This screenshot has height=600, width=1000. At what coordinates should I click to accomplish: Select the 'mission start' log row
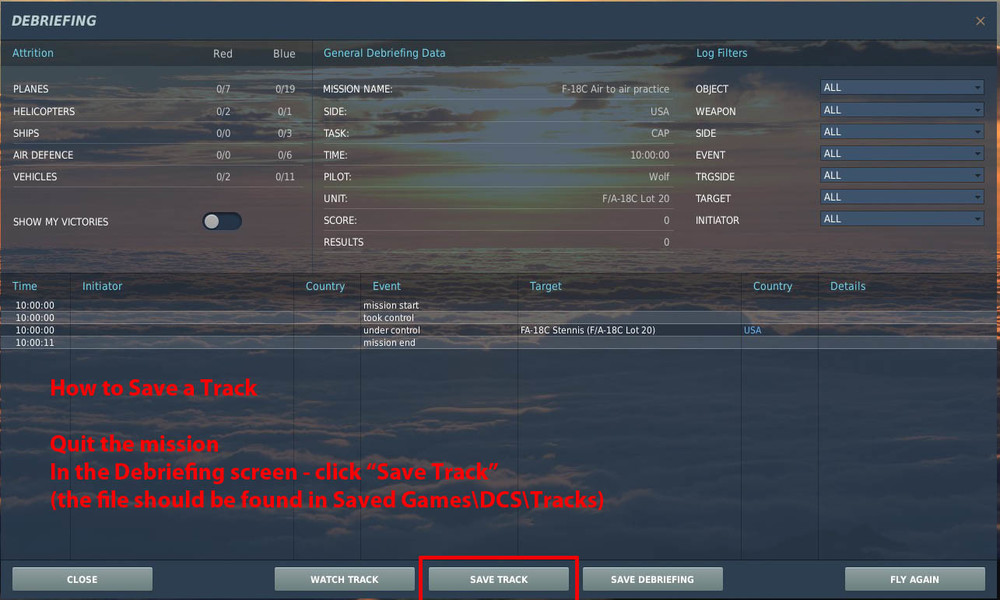[x=499, y=305]
